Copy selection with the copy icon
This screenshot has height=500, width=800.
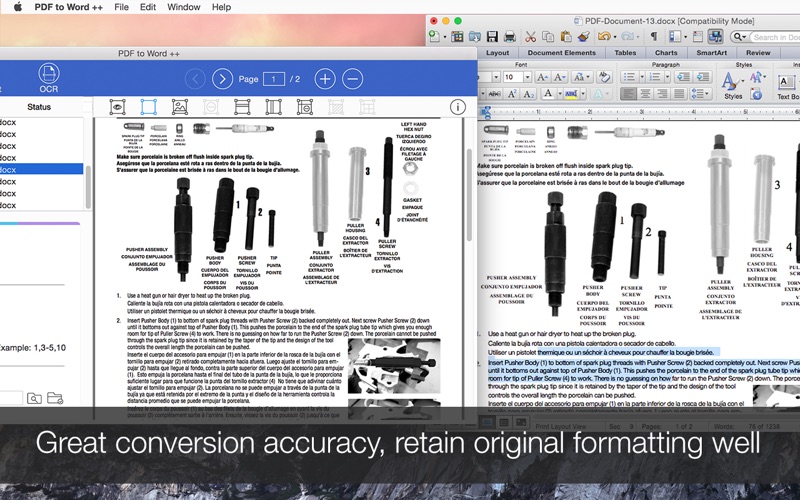pyautogui.click(x=548, y=36)
